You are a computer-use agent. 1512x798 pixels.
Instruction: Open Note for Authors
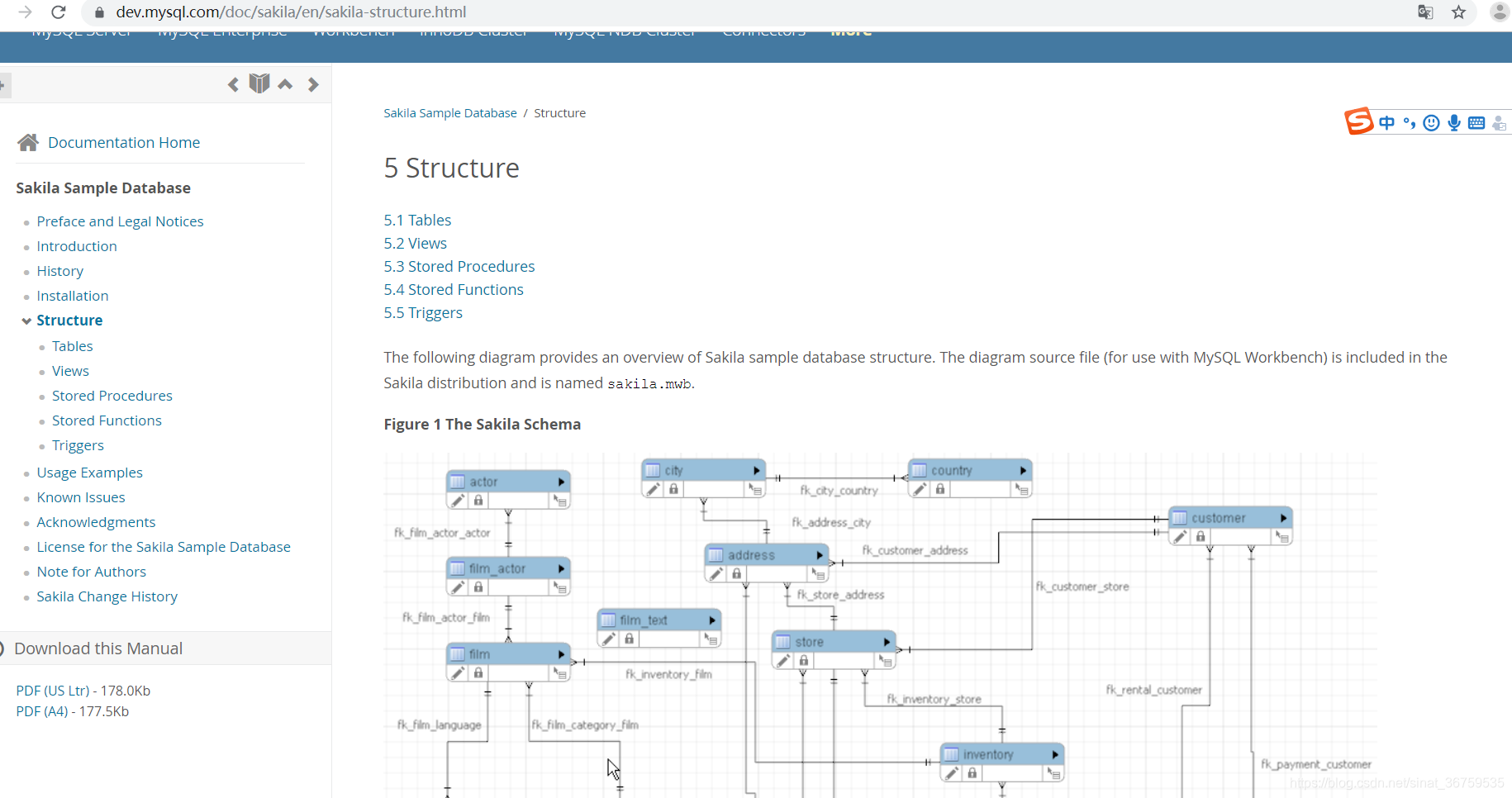click(91, 572)
